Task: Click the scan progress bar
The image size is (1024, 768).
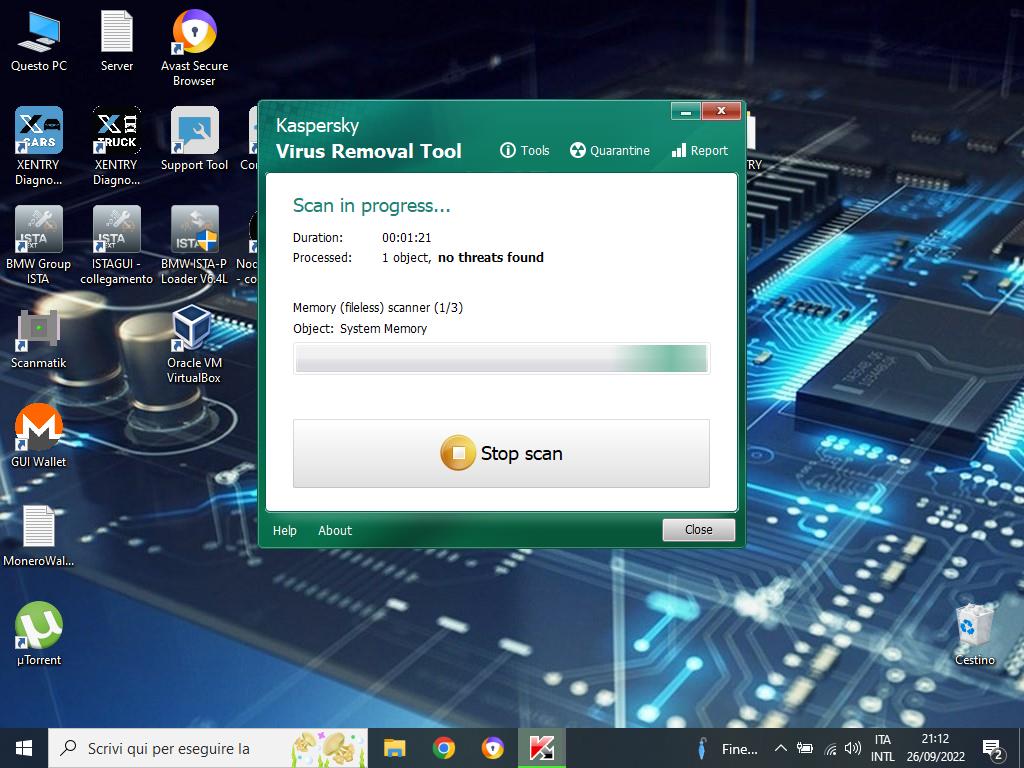Action: tap(501, 358)
